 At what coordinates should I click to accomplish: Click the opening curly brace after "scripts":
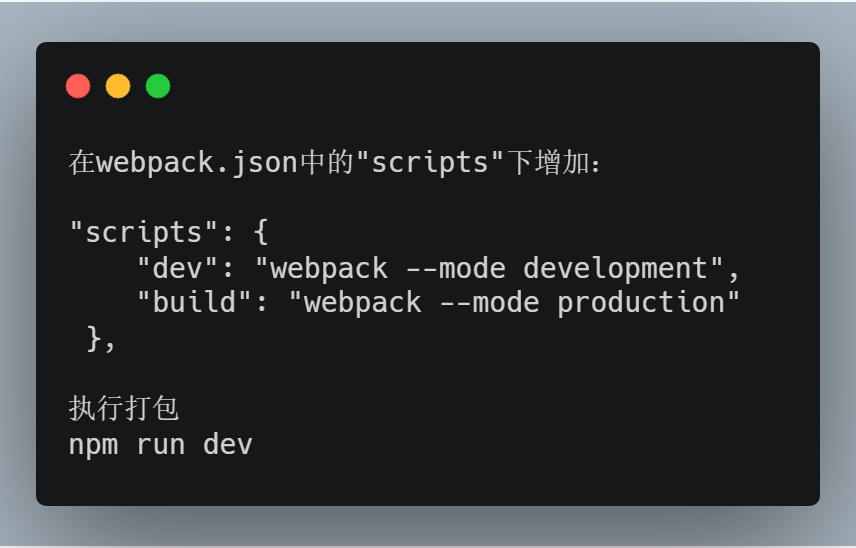[261, 233]
